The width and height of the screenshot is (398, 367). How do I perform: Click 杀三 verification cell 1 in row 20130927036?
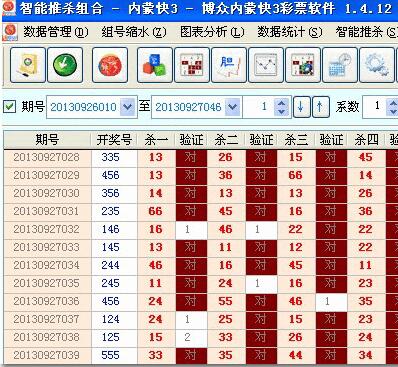tap(331, 301)
